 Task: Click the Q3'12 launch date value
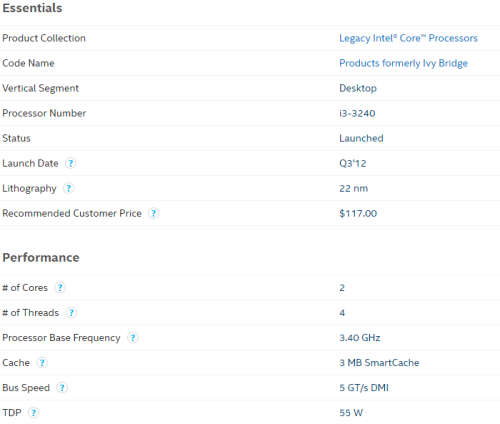[x=353, y=163]
